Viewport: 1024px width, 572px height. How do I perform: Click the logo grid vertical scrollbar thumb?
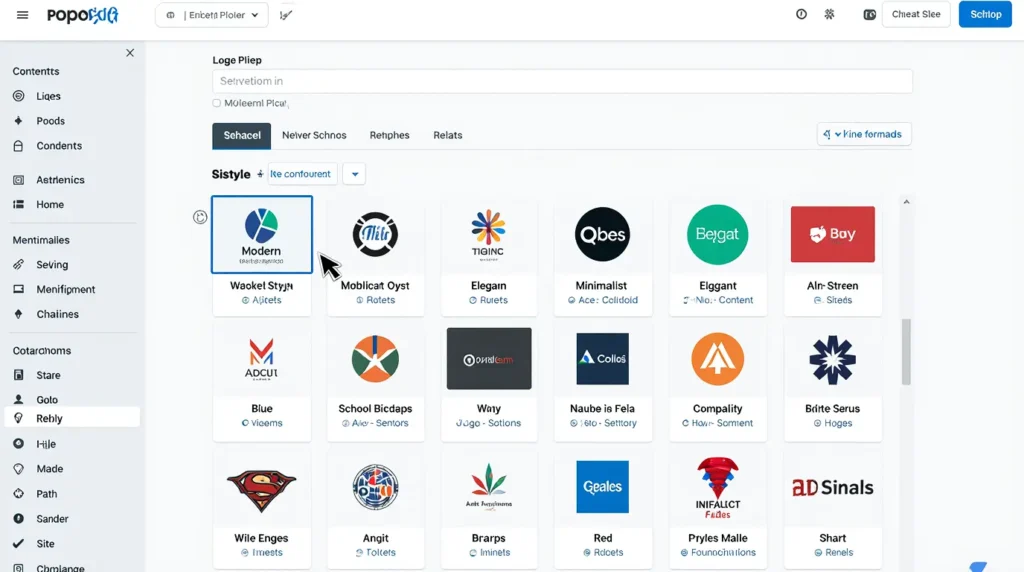[x=906, y=351]
